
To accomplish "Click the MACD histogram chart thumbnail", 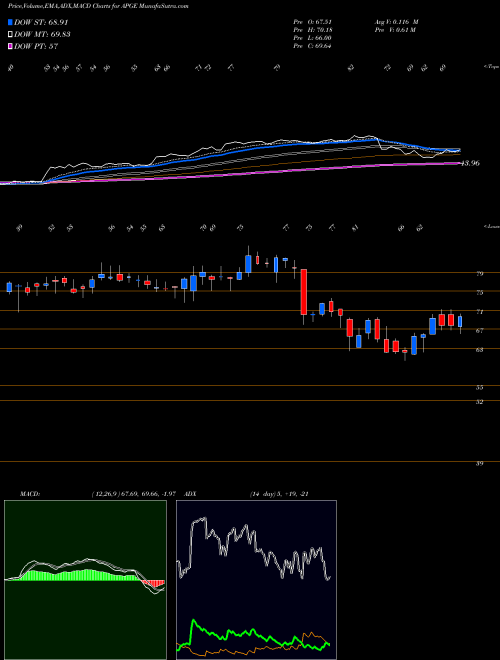I will (85, 580).
